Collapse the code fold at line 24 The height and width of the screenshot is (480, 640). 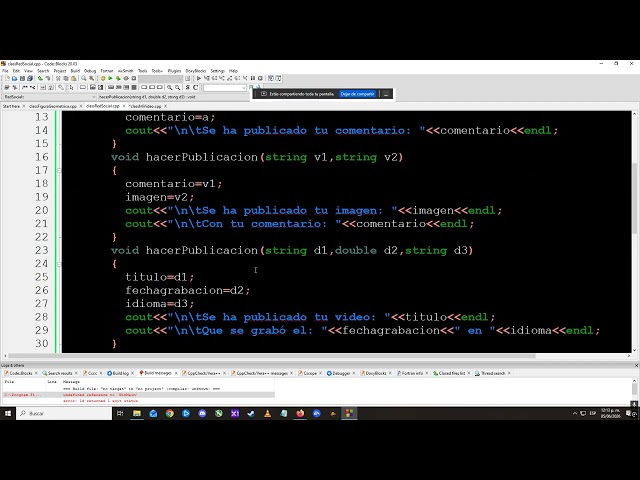pyautogui.click(x=60, y=264)
